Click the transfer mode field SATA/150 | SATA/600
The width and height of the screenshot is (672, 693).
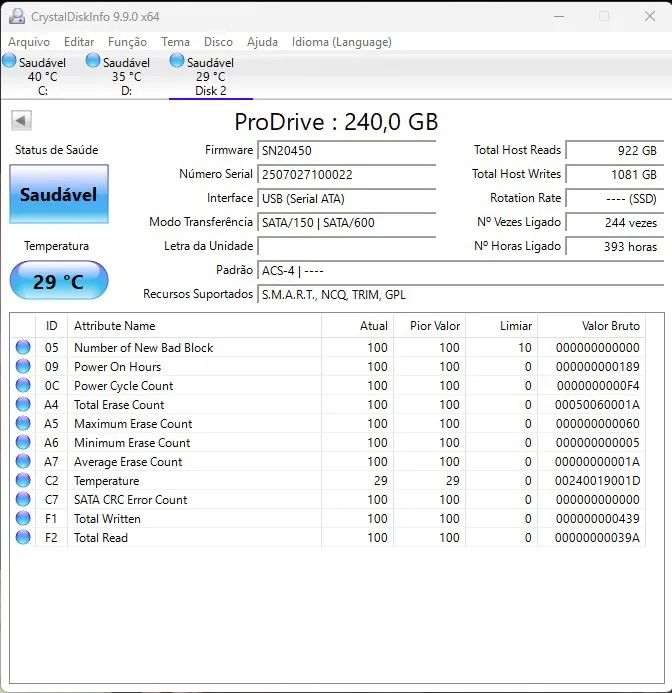click(x=347, y=222)
